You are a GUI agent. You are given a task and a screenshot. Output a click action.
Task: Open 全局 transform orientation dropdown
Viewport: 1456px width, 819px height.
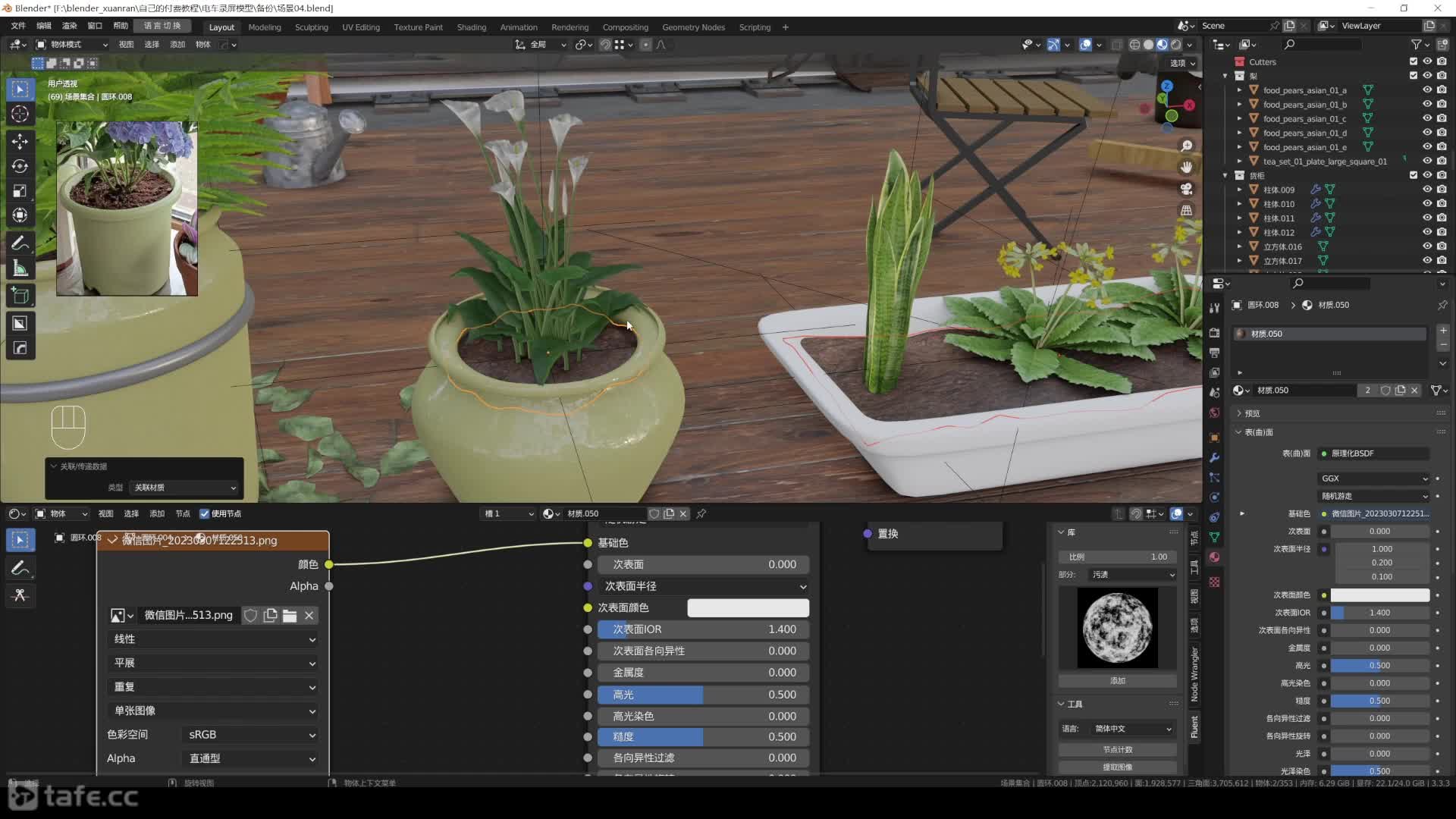click(x=541, y=45)
